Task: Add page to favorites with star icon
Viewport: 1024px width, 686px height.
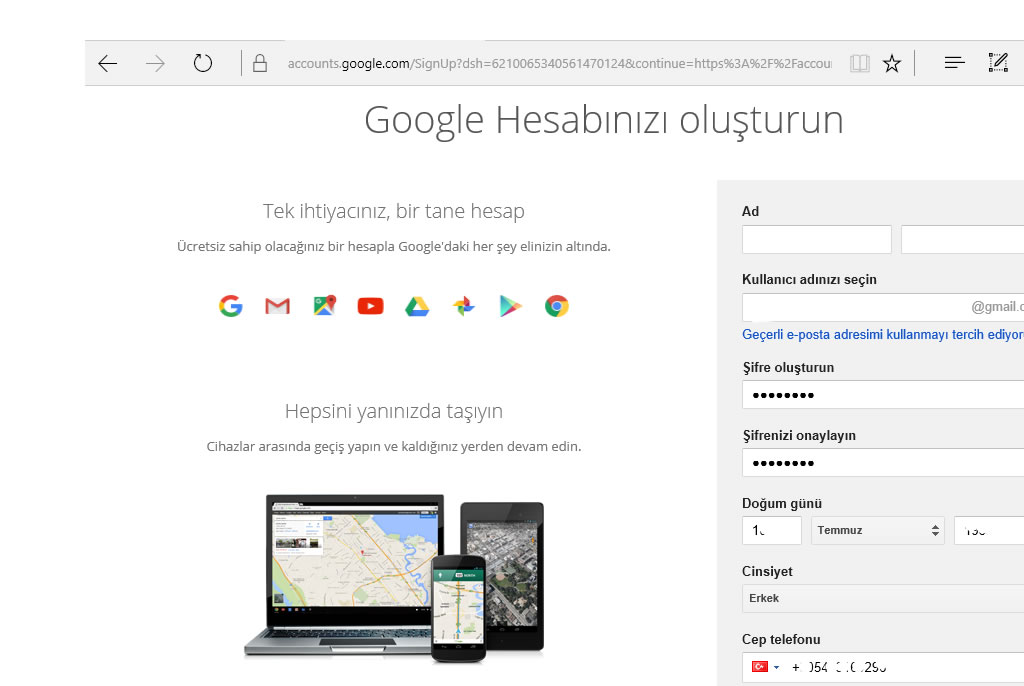Action: [891, 63]
